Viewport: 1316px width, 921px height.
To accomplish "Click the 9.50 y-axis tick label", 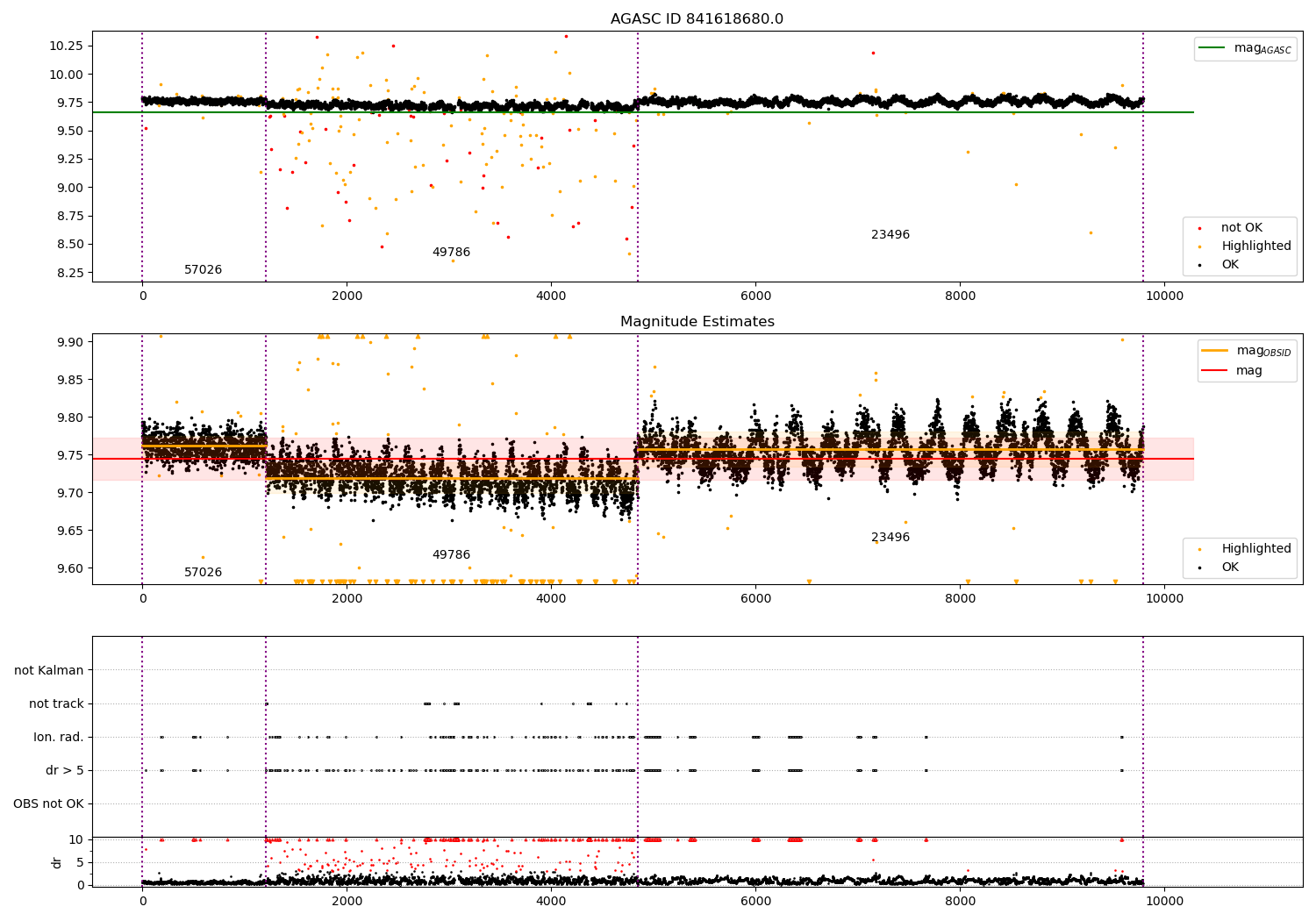I will tap(70, 131).
